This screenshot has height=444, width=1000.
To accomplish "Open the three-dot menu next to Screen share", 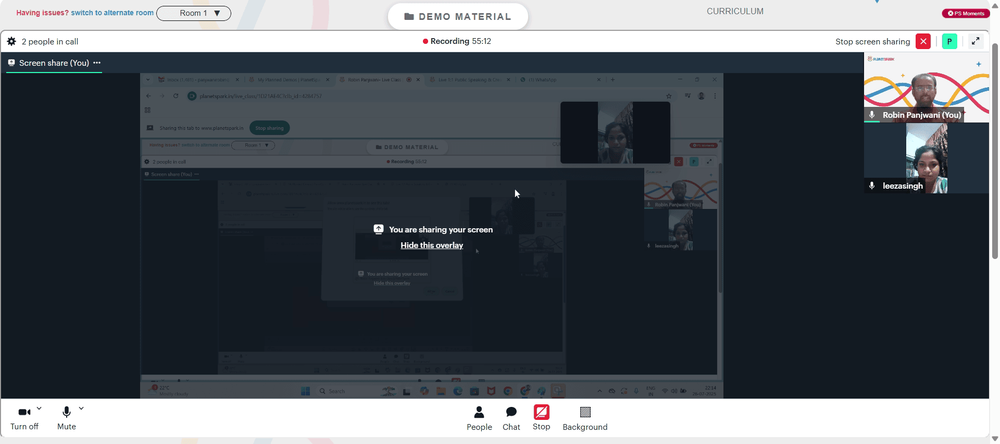I will tap(97, 63).
